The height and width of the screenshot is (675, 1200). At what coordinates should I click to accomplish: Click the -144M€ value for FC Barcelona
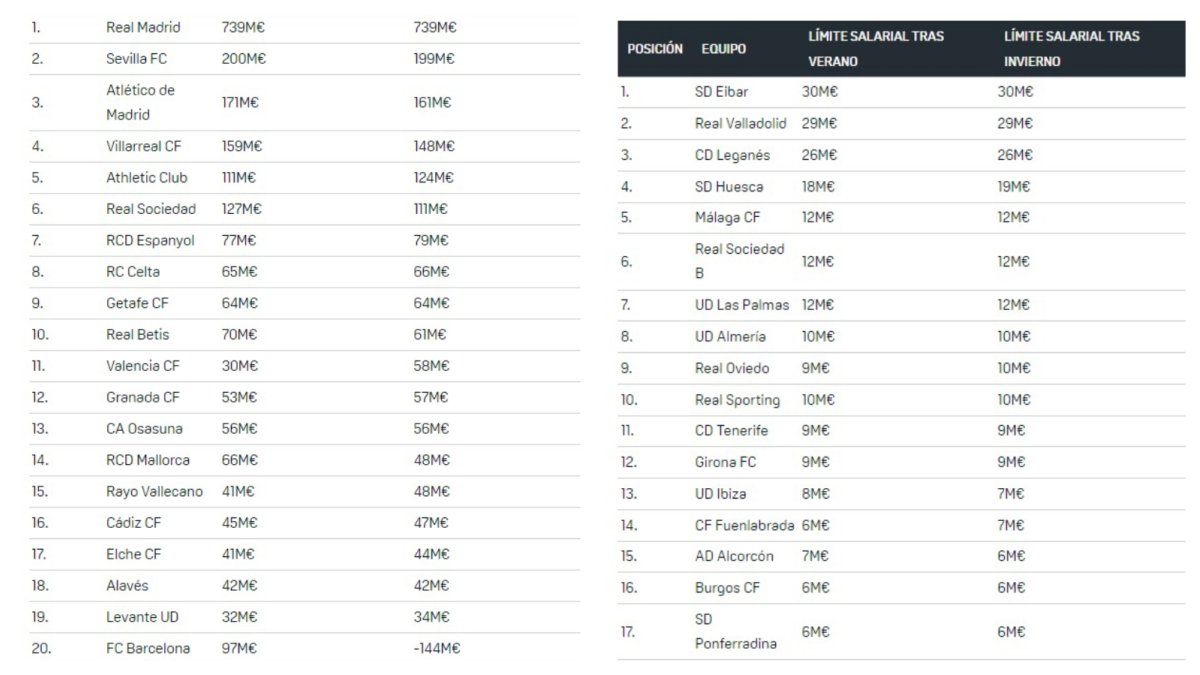[437, 648]
